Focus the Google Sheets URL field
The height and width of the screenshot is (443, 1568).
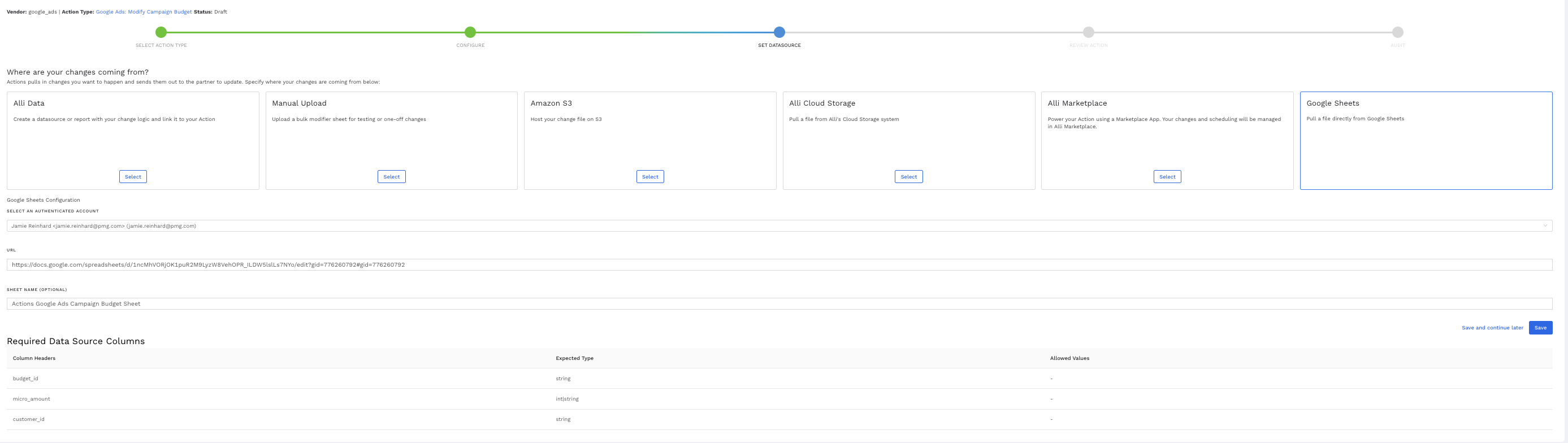tap(779, 264)
